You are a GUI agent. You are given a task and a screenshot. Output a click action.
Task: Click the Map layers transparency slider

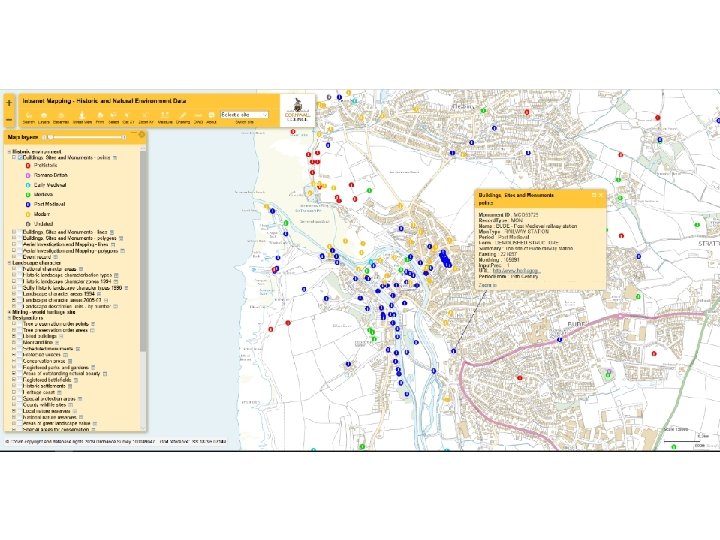87,137
